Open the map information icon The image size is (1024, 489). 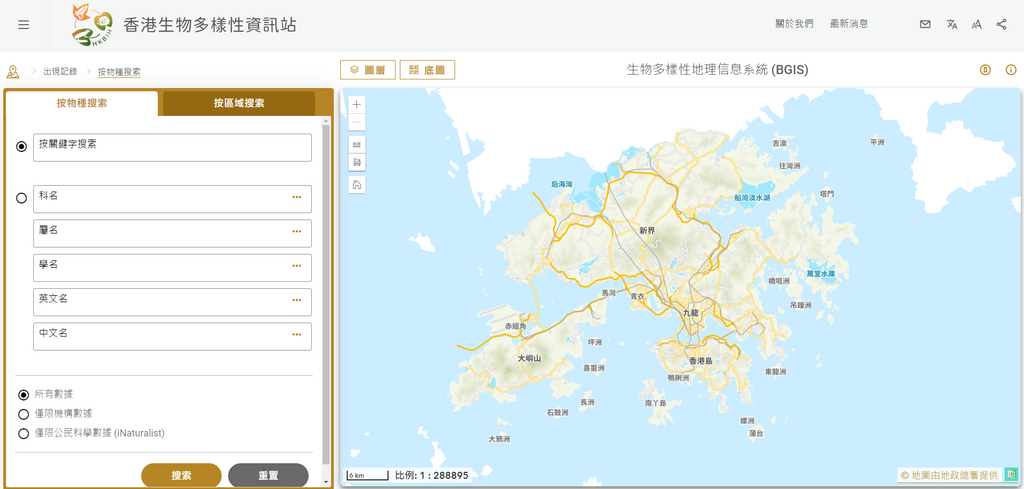1010,70
